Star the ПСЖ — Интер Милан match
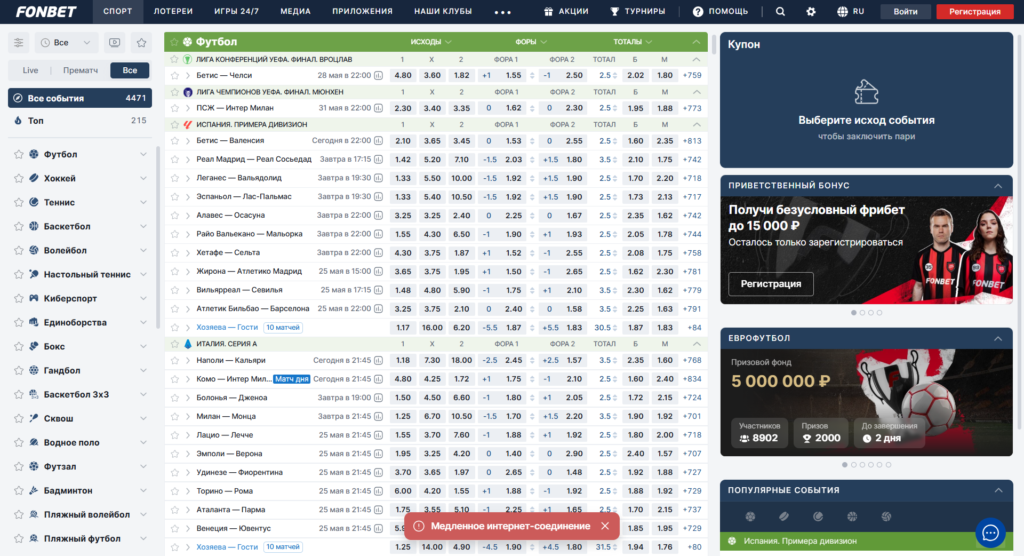This screenshot has width=1024, height=556. point(174,108)
